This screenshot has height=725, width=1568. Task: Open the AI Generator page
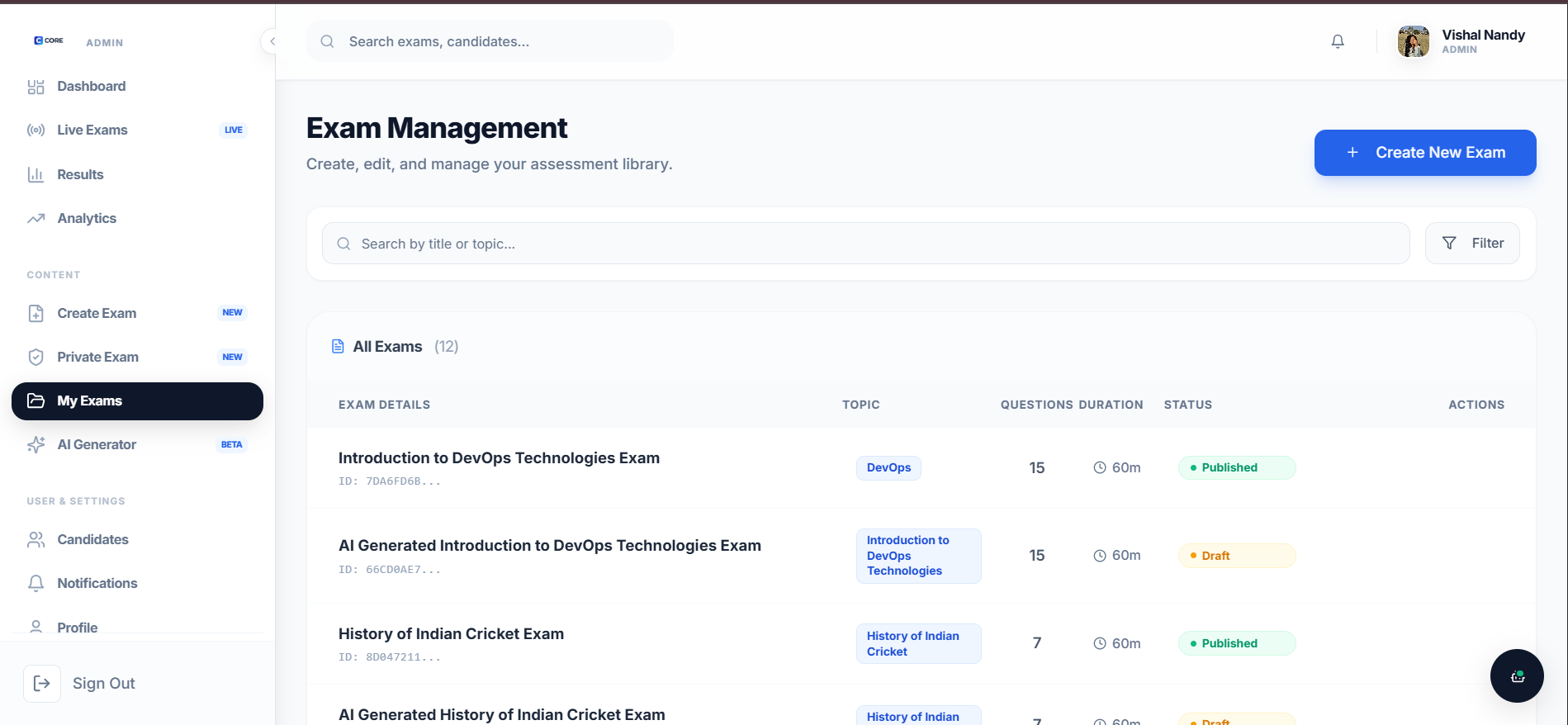tap(137, 444)
